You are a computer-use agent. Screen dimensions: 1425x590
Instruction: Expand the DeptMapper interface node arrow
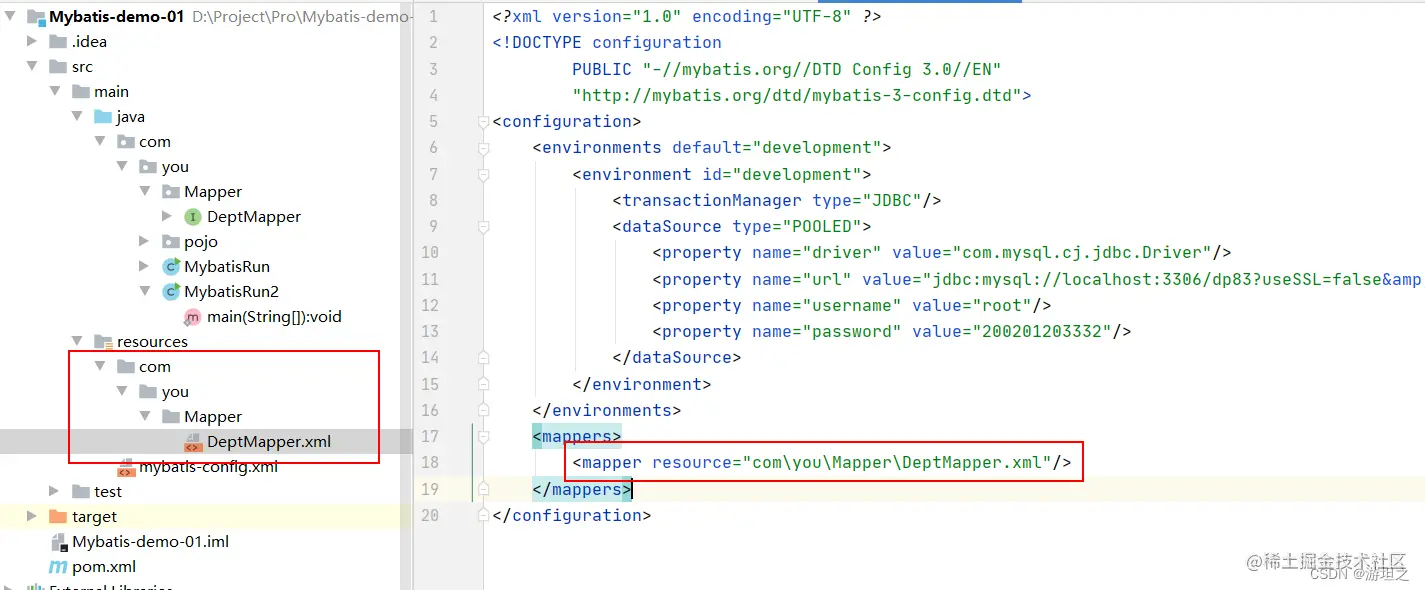point(167,216)
